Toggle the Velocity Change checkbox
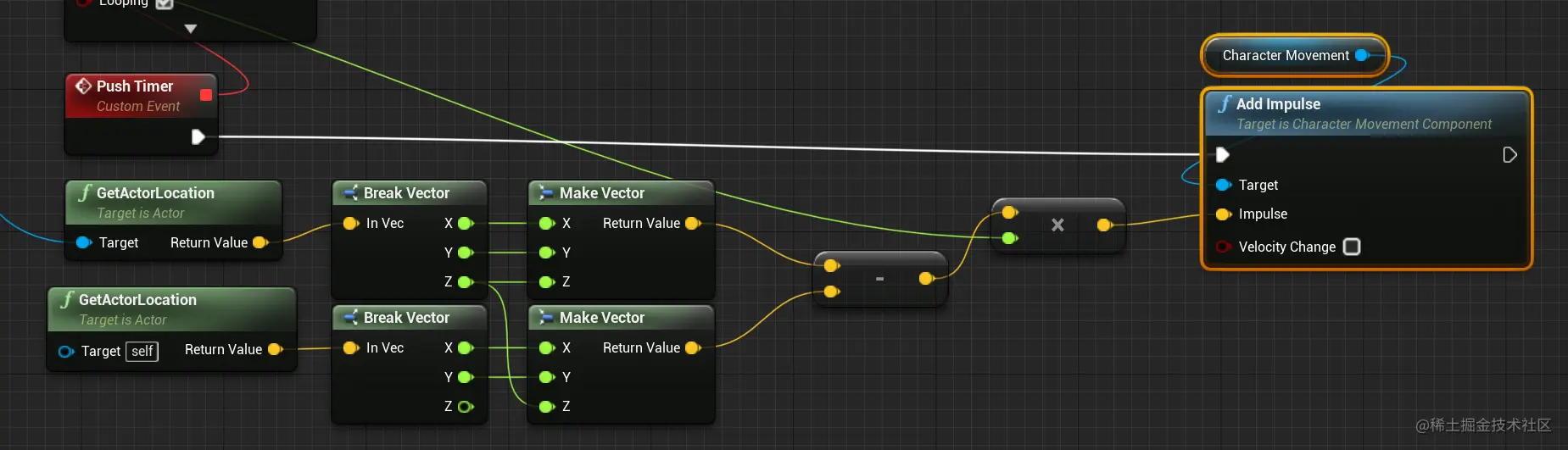The height and width of the screenshot is (450, 1568). [1352, 247]
